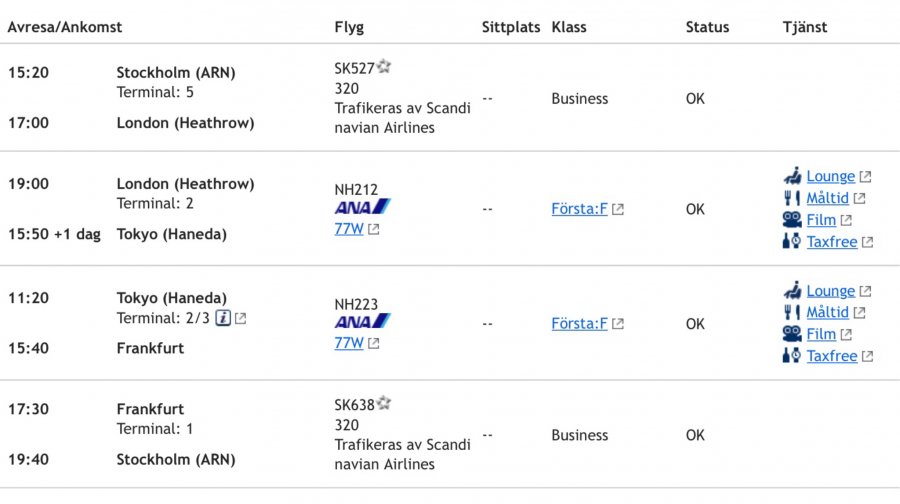Click the film camera icon for flight NH212

click(x=793, y=220)
